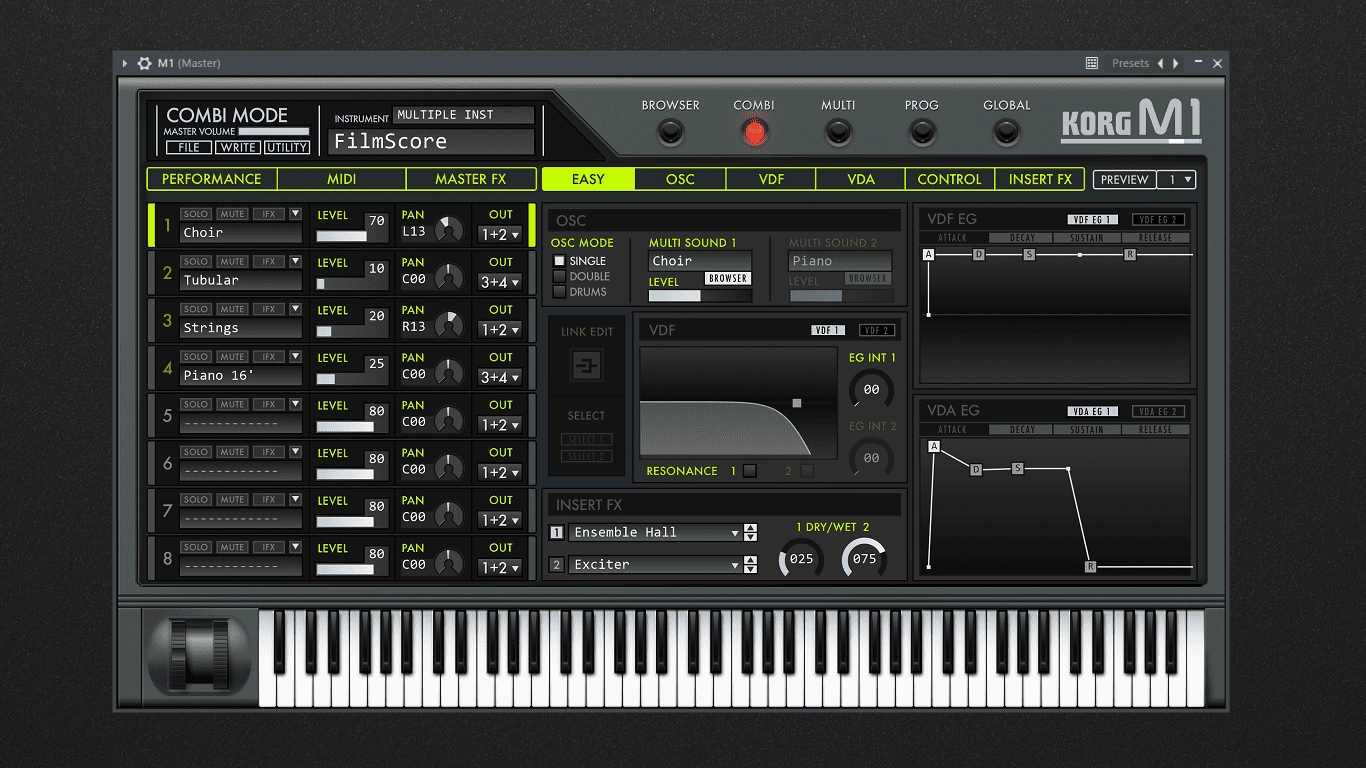This screenshot has height=768, width=1366.
Task: Toggle IFX on the Strings timbre
Action: (x=269, y=309)
